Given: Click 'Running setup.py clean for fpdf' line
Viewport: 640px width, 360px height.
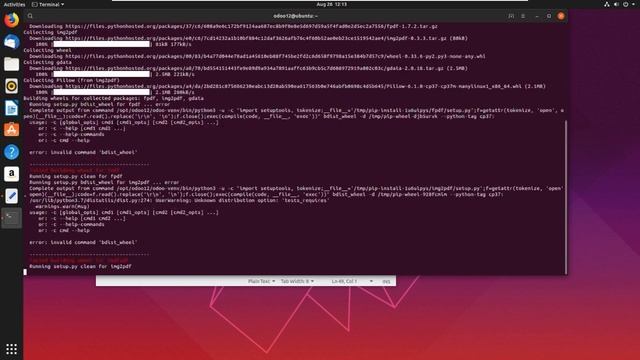Looking at the screenshot, I should [76, 176].
